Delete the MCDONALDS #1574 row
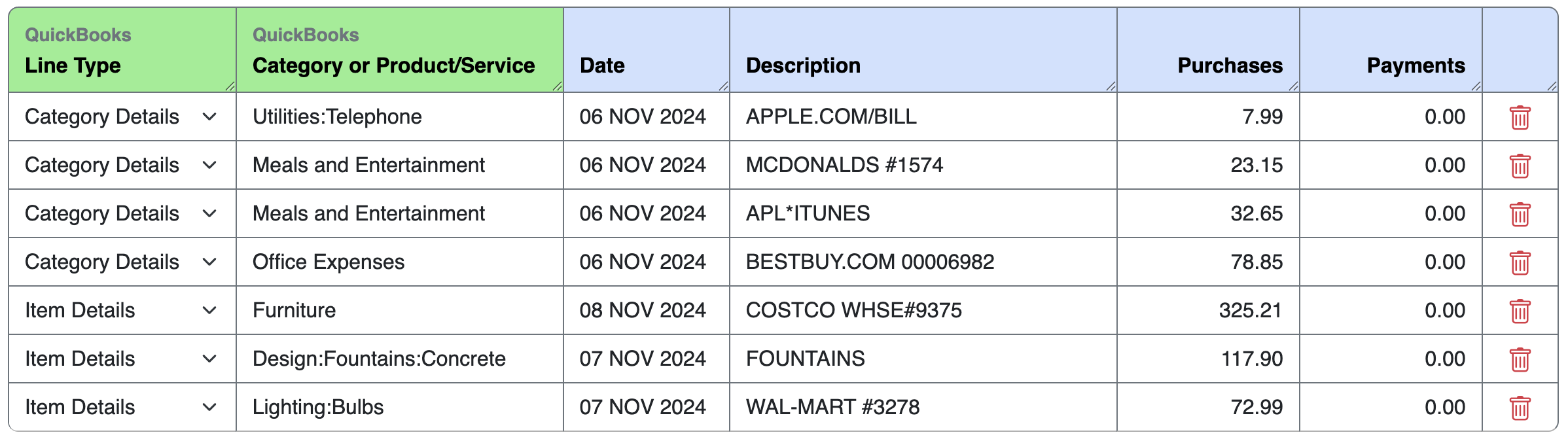Screen dimensions: 1568x441 point(1520,166)
